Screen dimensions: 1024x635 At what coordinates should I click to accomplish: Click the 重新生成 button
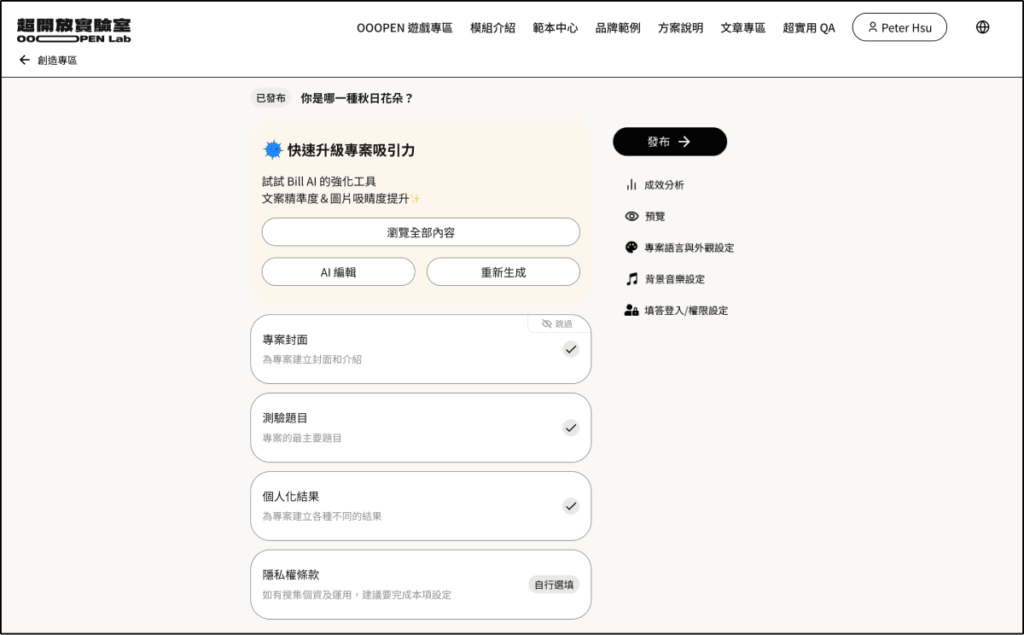[x=503, y=272]
